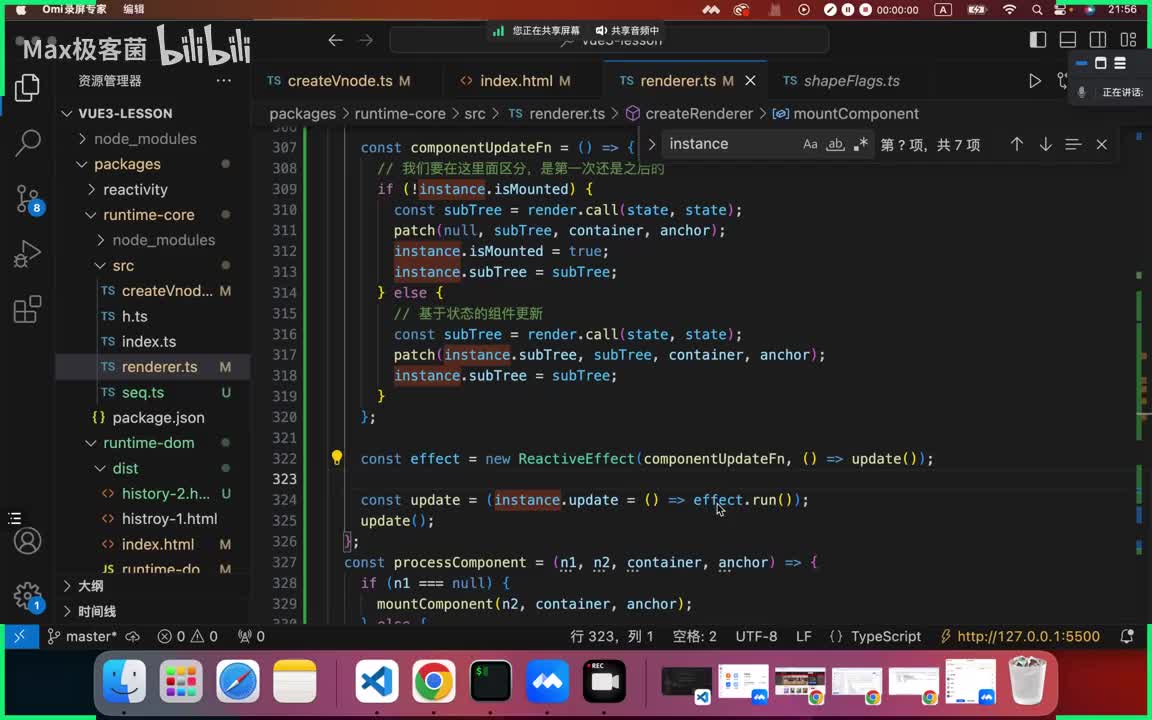The height and width of the screenshot is (720, 1152).
Task: Expand the replace row in find widget
Action: pos(651,144)
